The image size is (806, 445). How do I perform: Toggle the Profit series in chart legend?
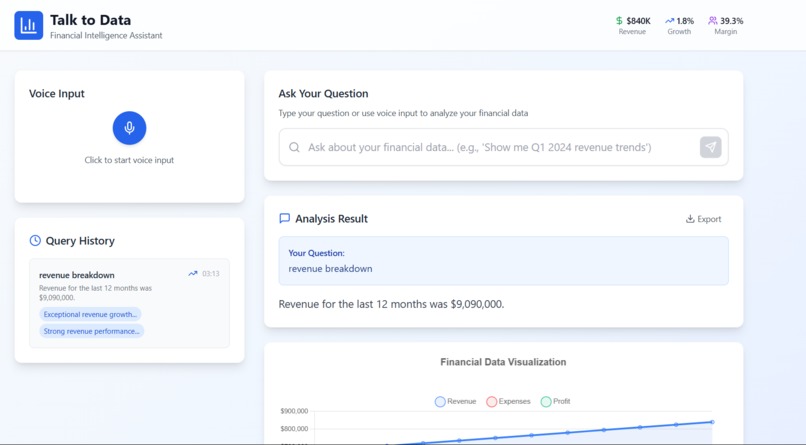point(556,401)
